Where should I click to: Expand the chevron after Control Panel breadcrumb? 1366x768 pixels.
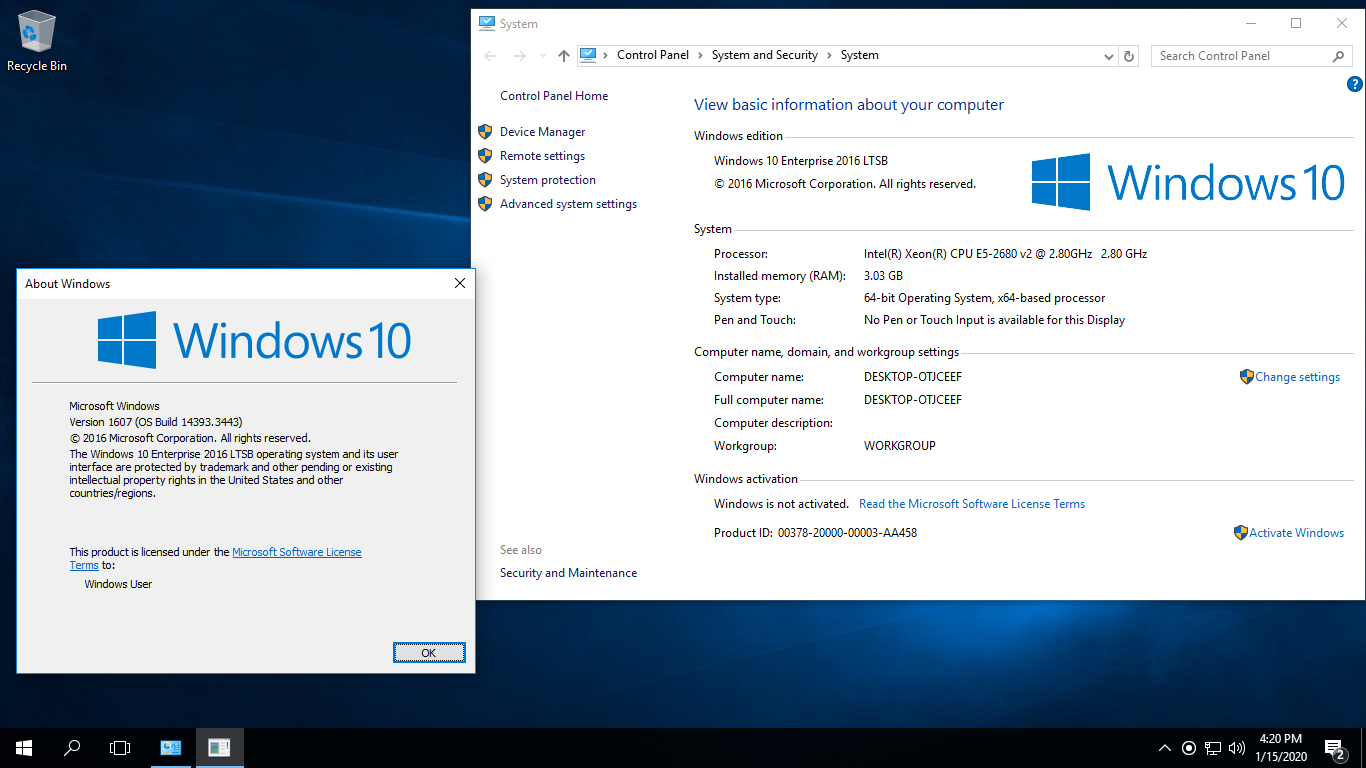700,56
